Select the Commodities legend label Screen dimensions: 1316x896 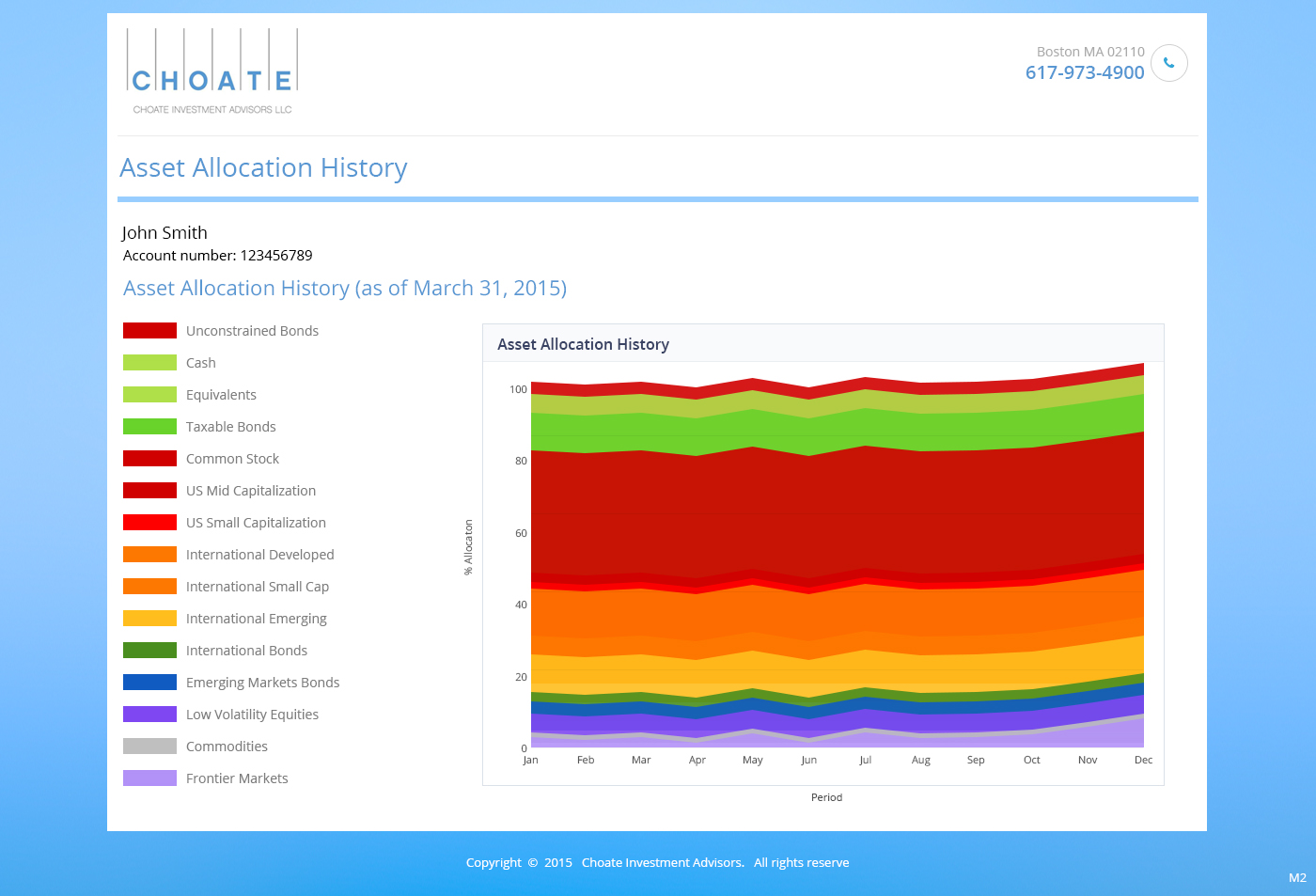(x=227, y=747)
